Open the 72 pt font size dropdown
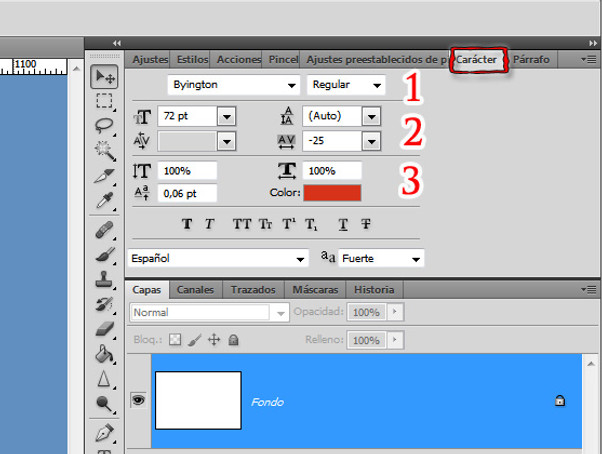This screenshot has width=602, height=454. [x=227, y=116]
